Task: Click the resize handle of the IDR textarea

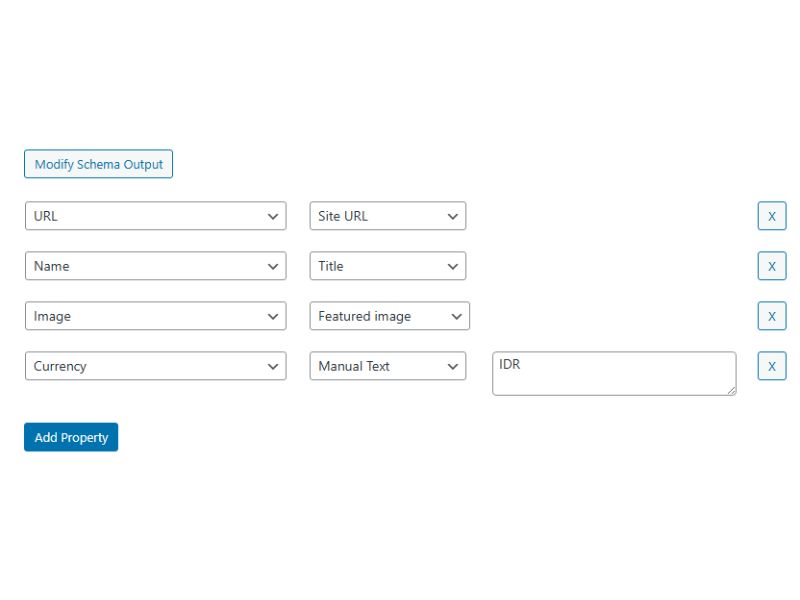Action: [x=731, y=390]
